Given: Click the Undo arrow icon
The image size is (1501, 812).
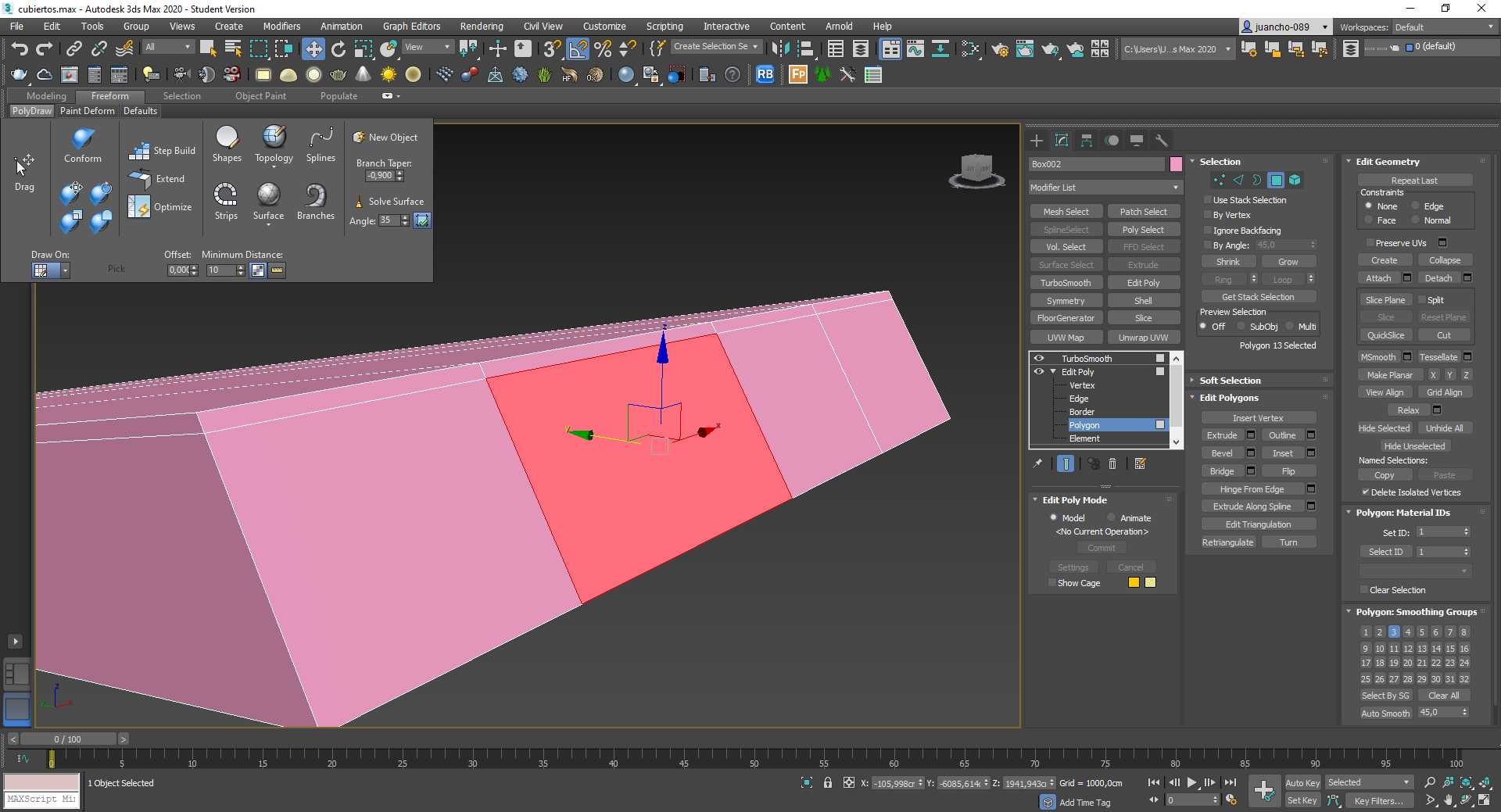Looking at the screenshot, I should pos(20,48).
